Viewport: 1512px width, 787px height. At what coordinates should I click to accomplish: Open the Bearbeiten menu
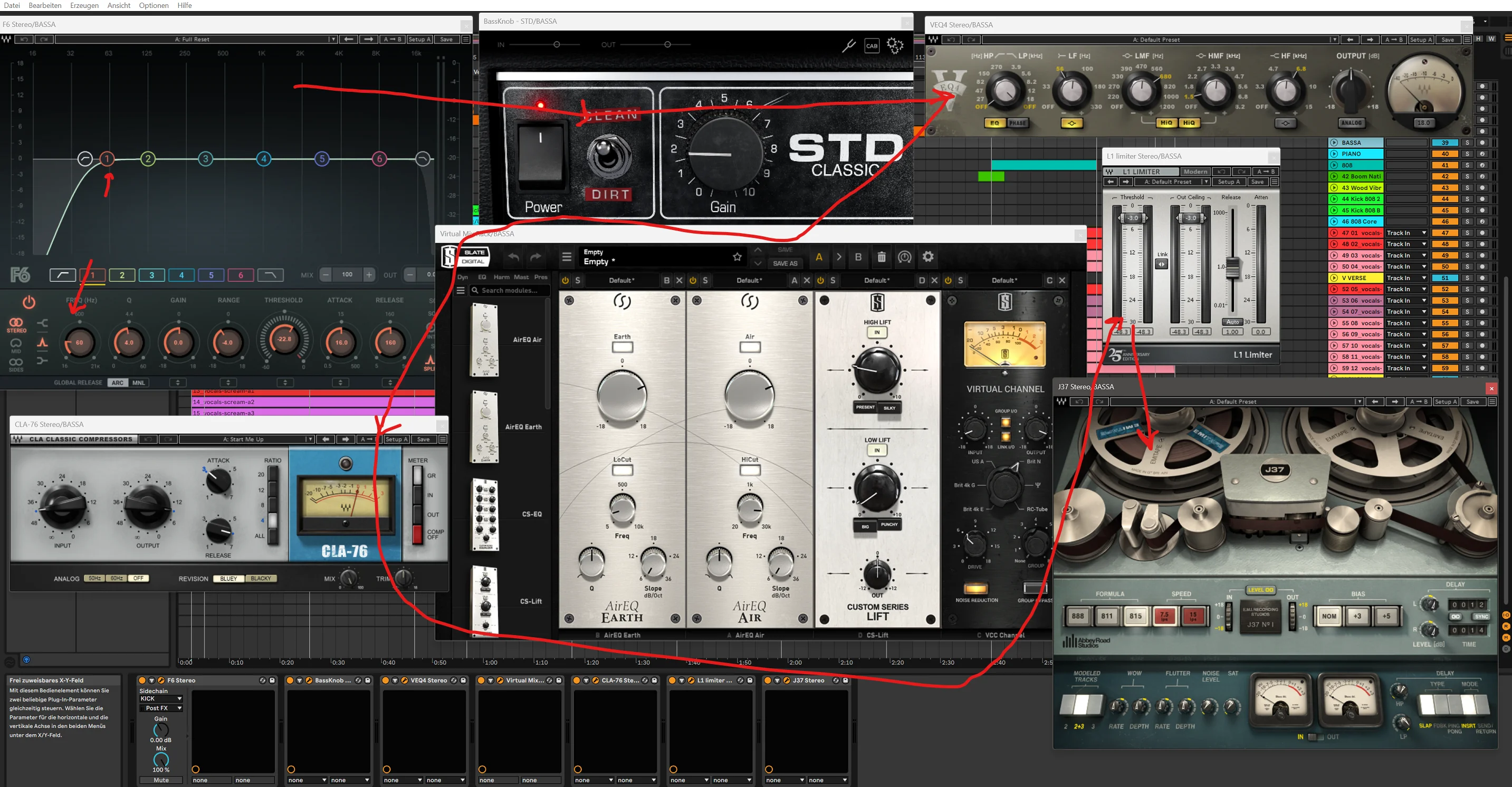click(45, 5)
